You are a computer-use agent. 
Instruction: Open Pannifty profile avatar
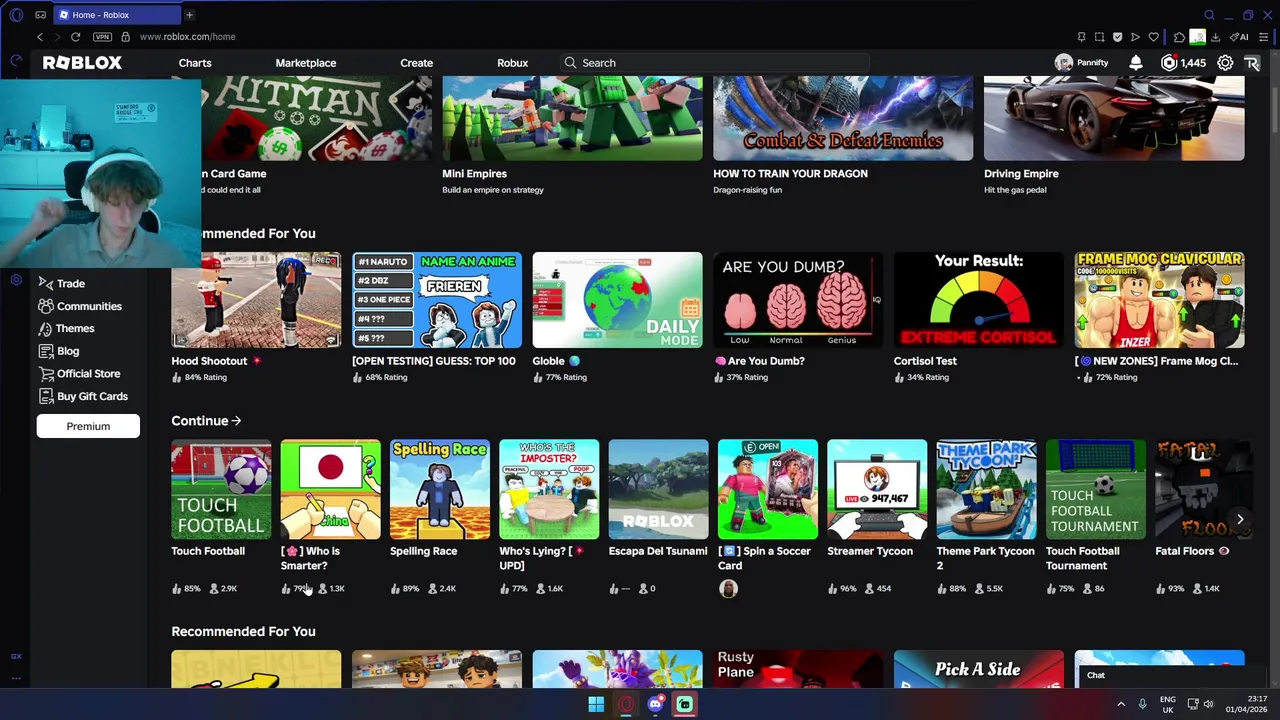pyautogui.click(x=1063, y=63)
